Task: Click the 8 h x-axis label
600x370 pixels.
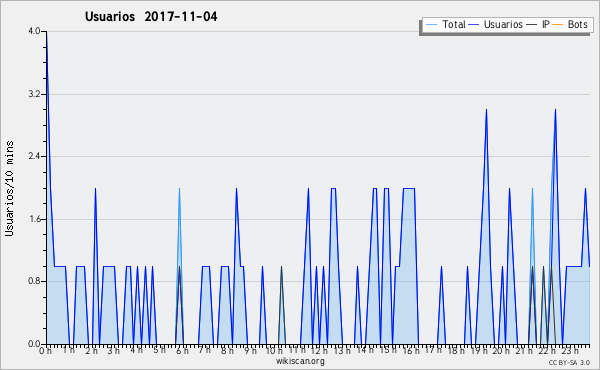Action: [x=227, y=351]
